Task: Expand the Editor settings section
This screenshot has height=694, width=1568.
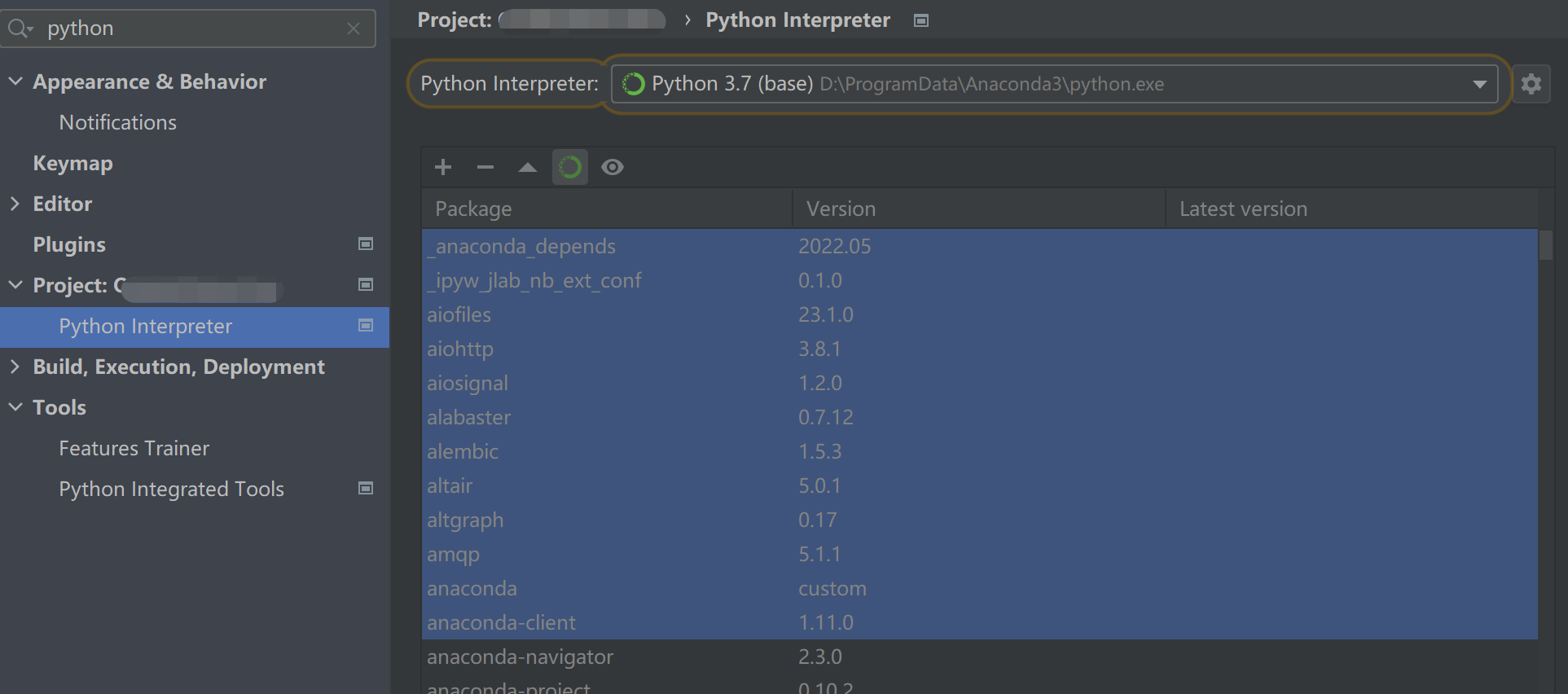Action: [x=15, y=204]
